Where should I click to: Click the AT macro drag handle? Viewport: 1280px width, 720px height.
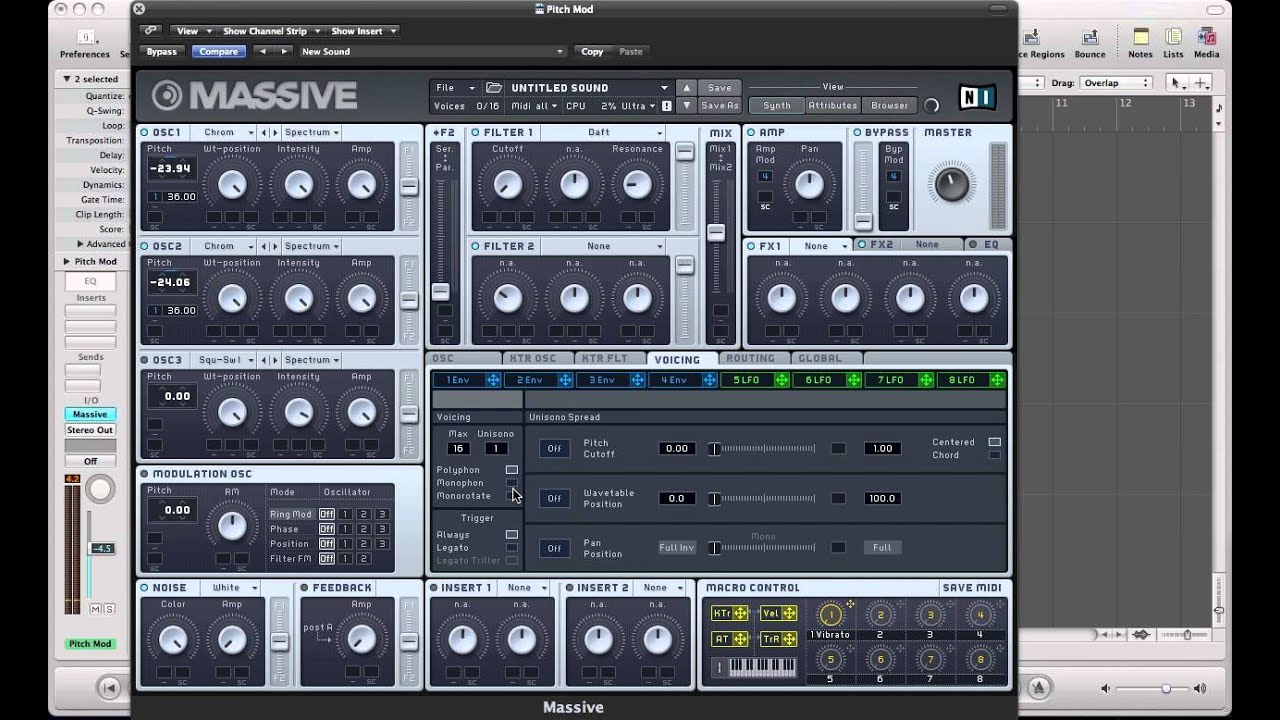pos(741,639)
